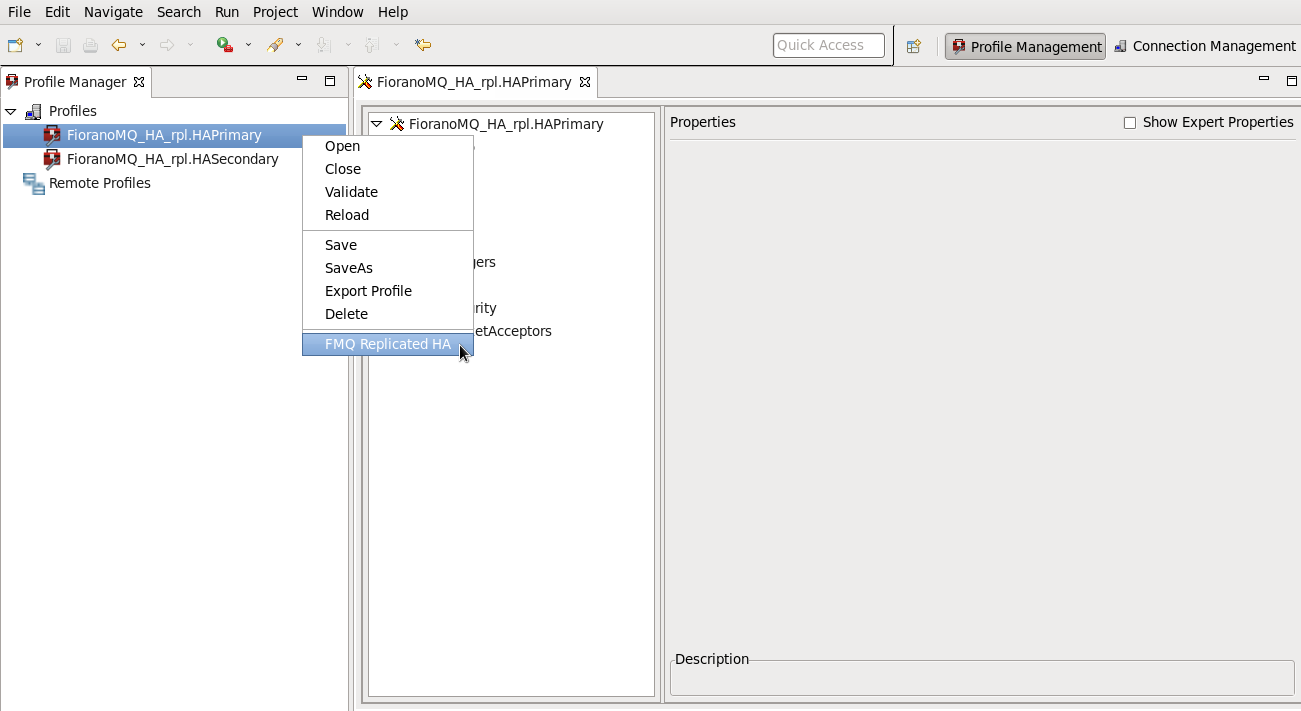Open the Search flashlight dropdown arrow
The image size is (1301, 711).
click(x=298, y=45)
